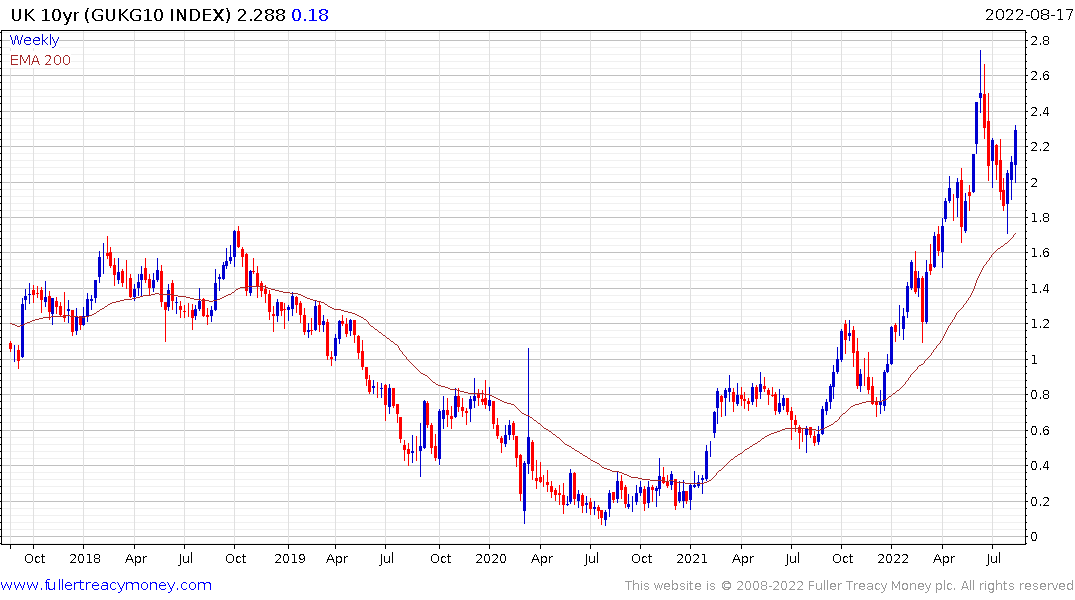The width and height of the screenshot is (1075, 600).
Task: Click the 1.2 y-axis label
Action: [1040, 324]
